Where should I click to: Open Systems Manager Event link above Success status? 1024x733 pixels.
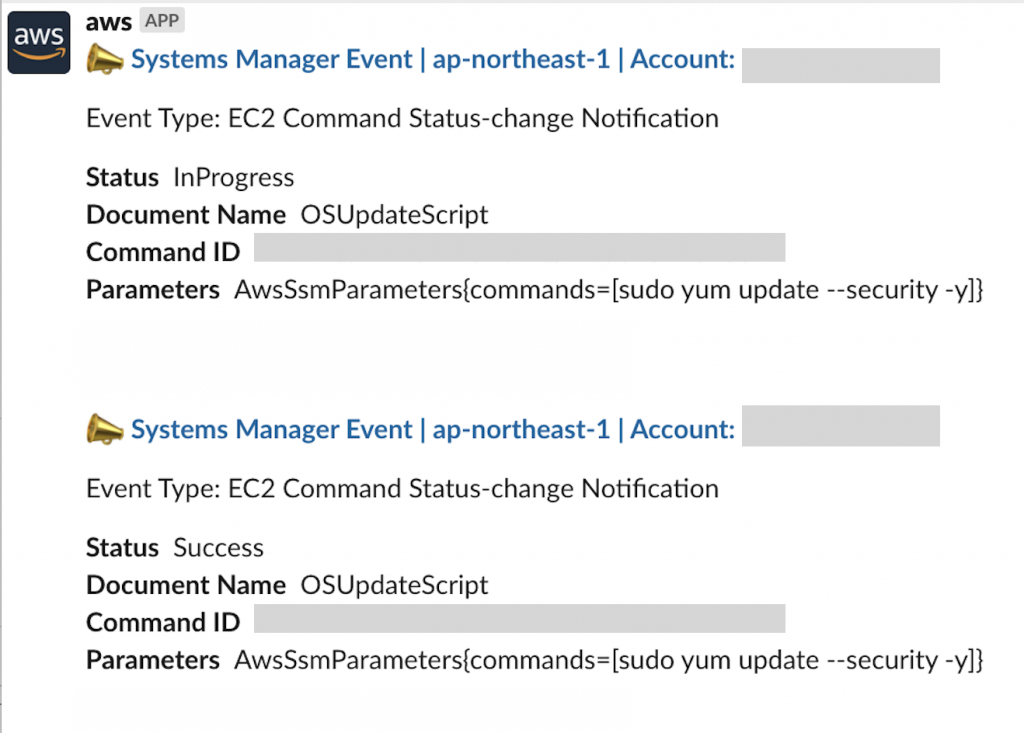click(x=433, y=430)
